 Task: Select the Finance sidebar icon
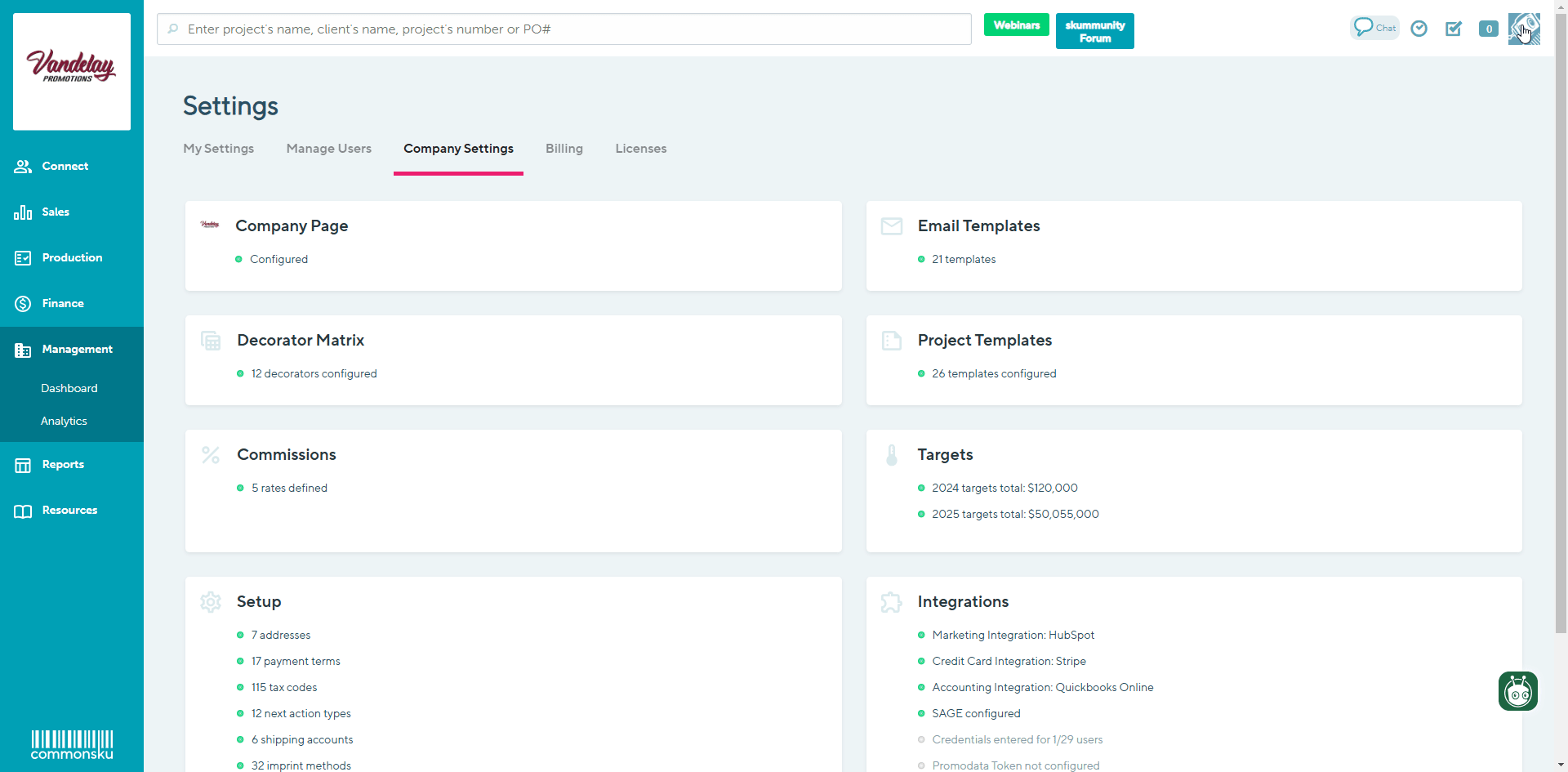(x=64, y=303)
